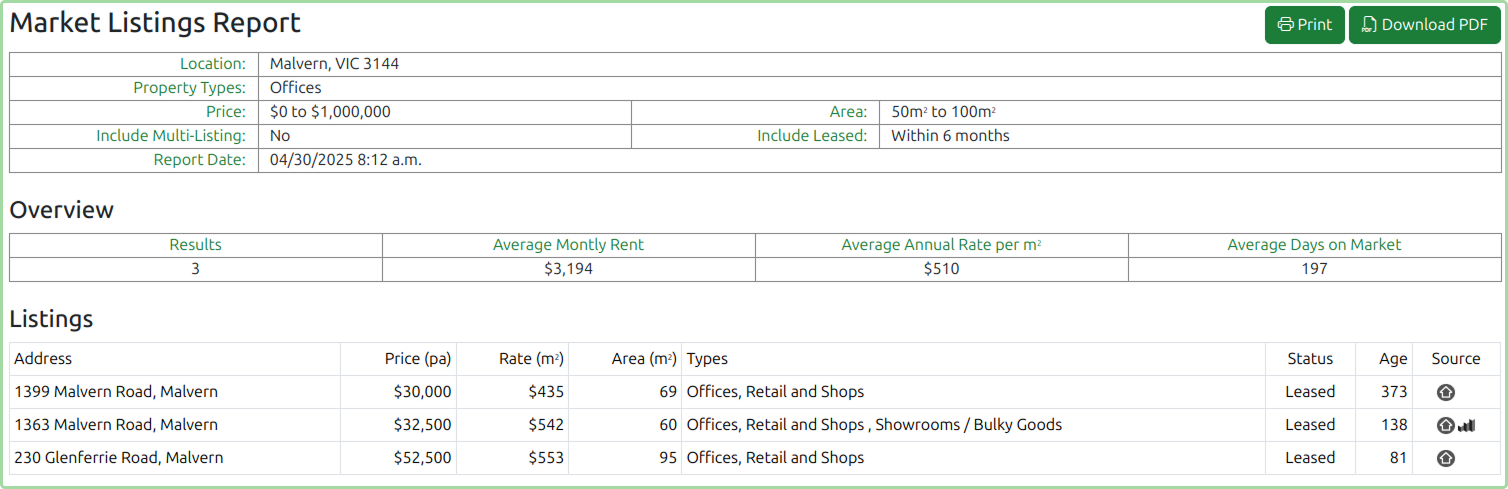This screenshot has width=1508, height=489.
Task: Click the Price (pa) column header
Action: point(418,359)
